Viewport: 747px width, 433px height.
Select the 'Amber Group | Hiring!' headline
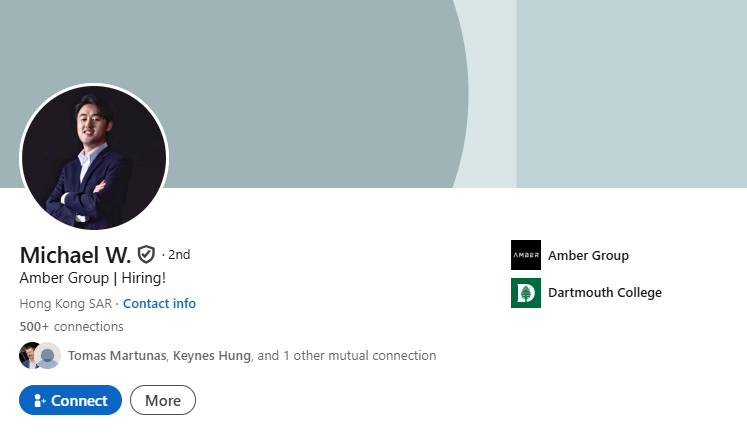pos(92,278)
